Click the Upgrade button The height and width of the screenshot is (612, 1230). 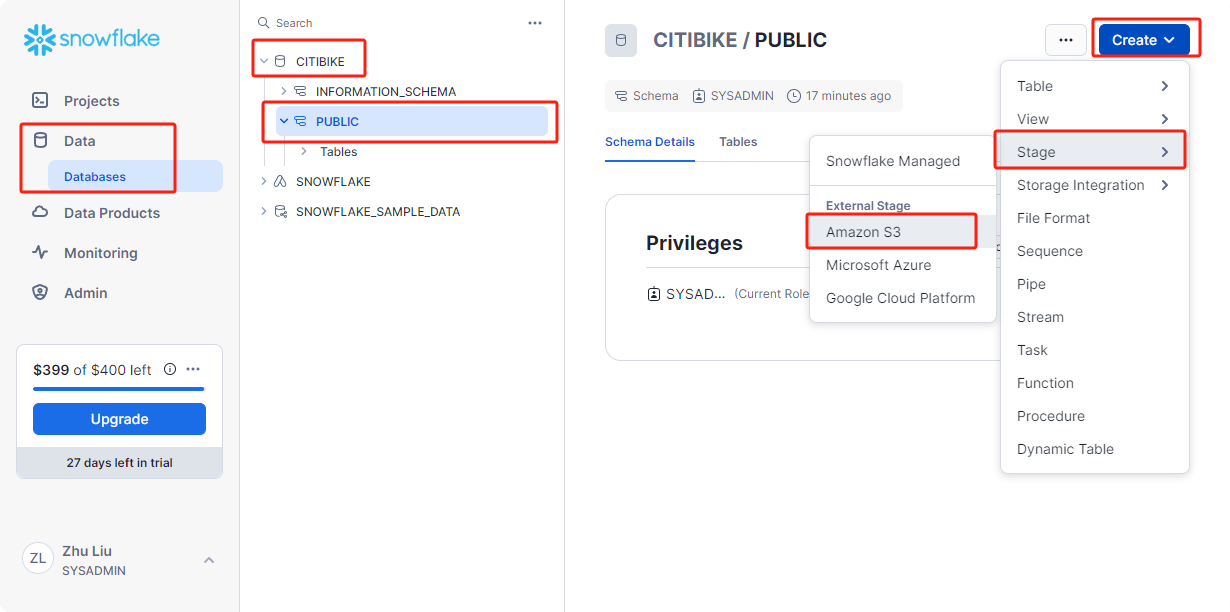(119, 419)
